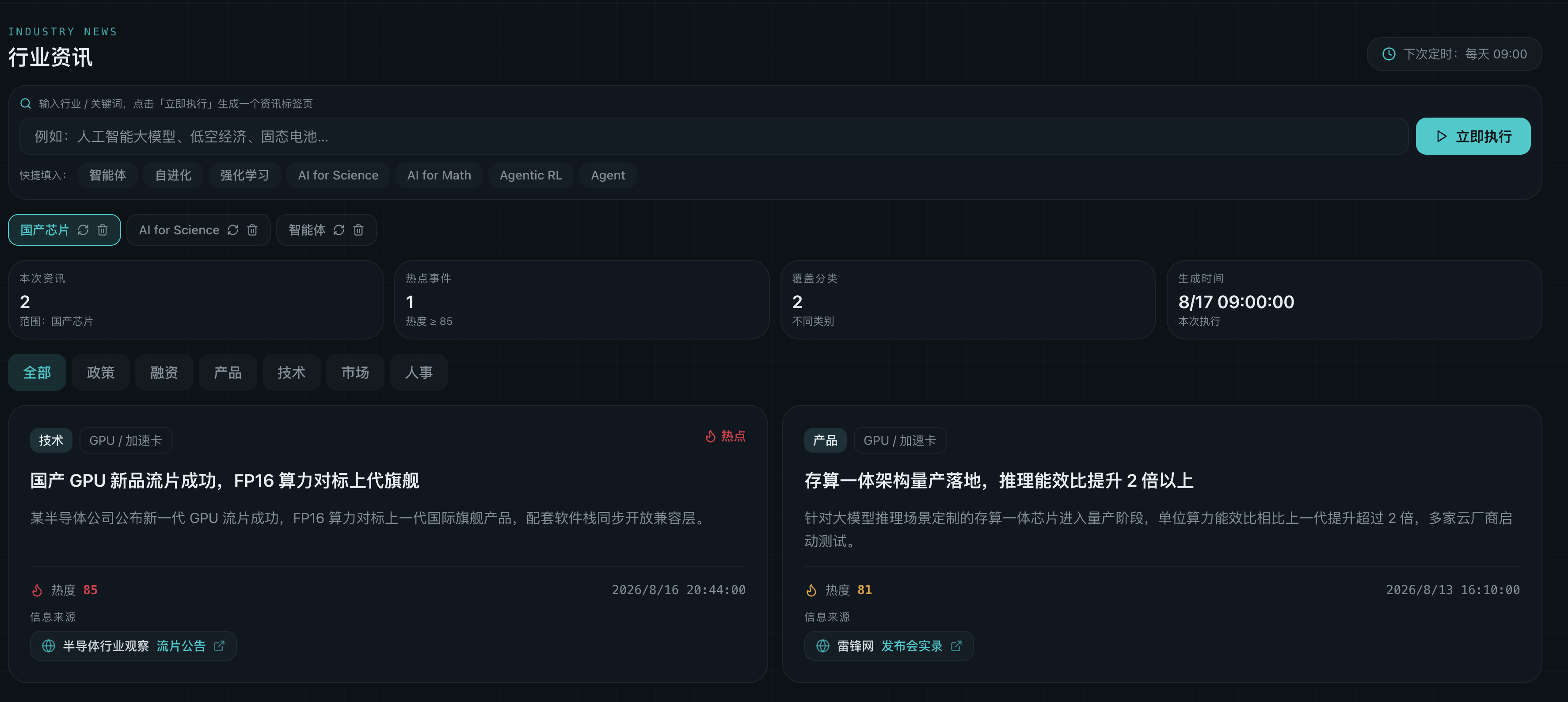
Task: Filter news by 市场
Action: [355, 372]
